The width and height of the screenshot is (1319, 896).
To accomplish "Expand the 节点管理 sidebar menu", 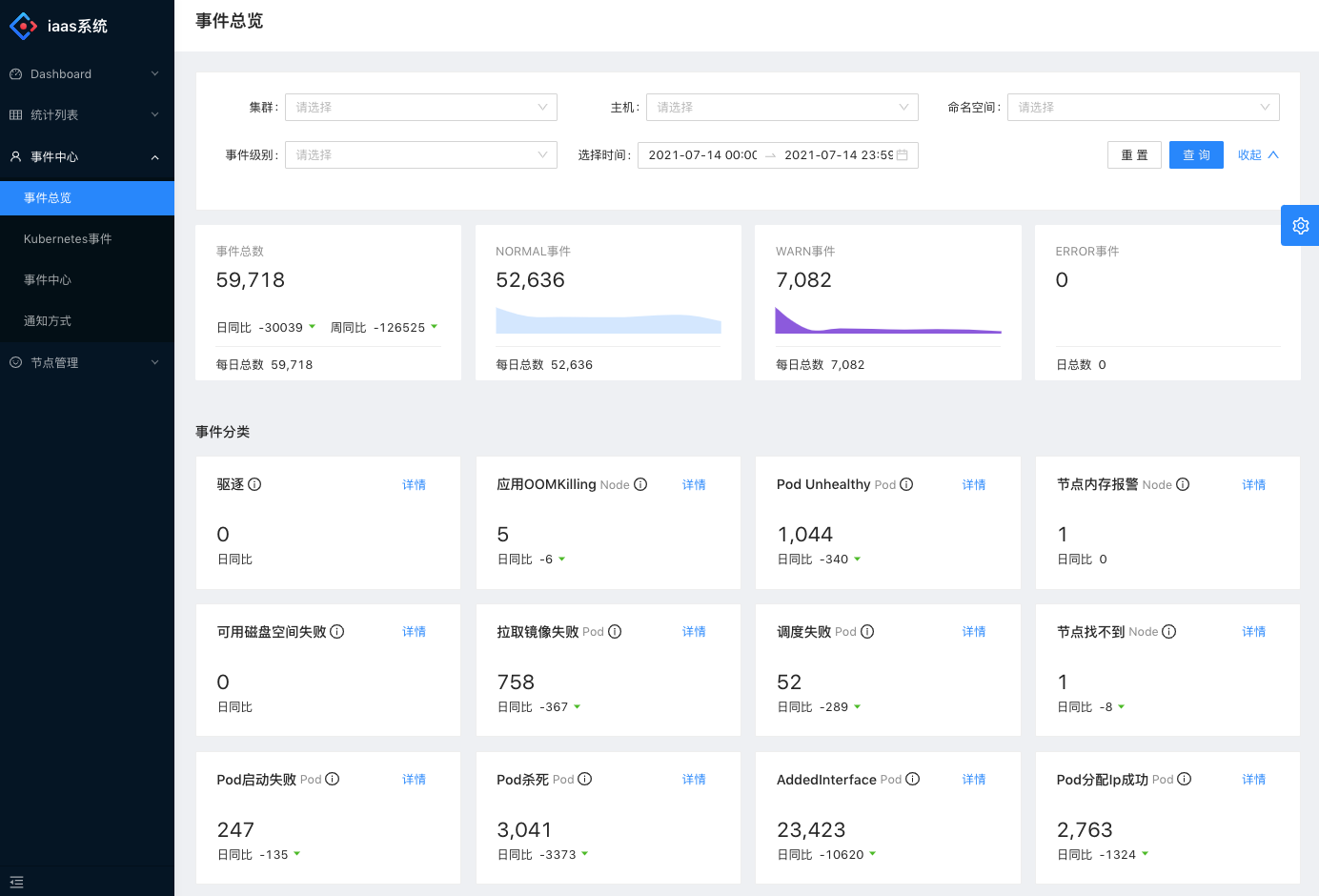I will 87,362.
